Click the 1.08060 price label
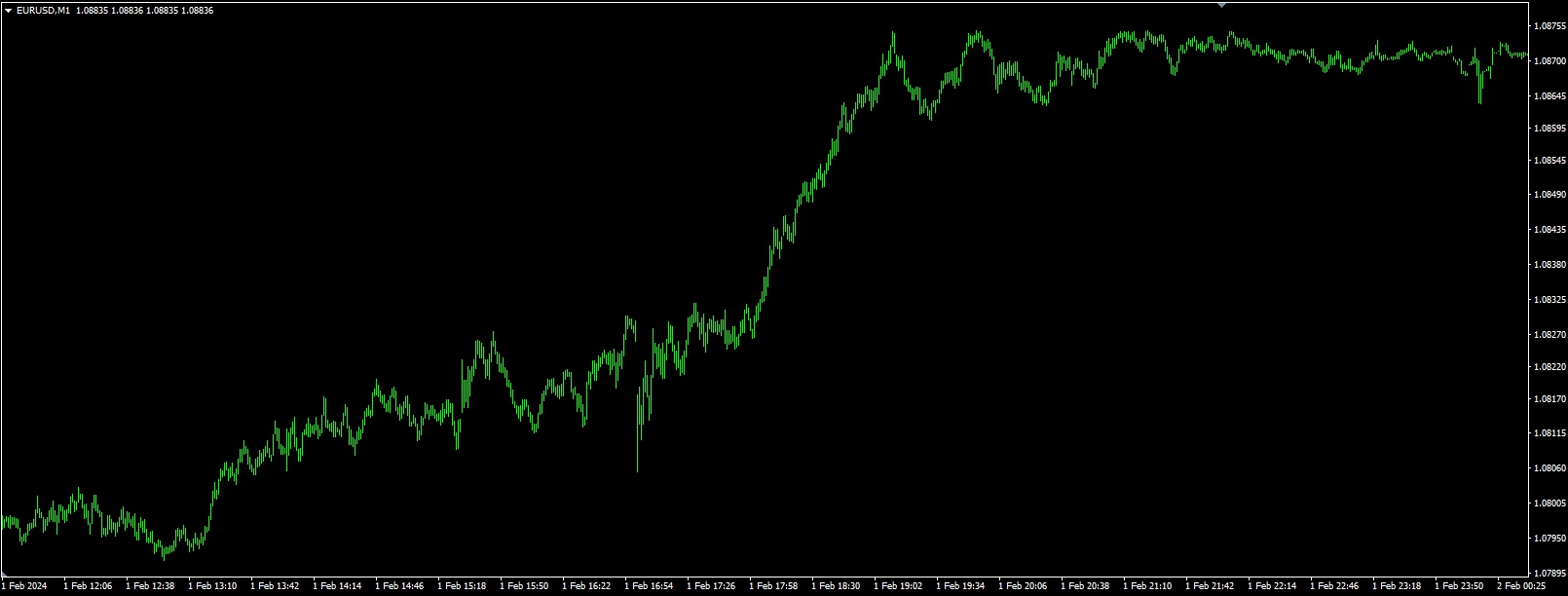This screenshot has height=596, width=1568. [x=1549, y=468]
